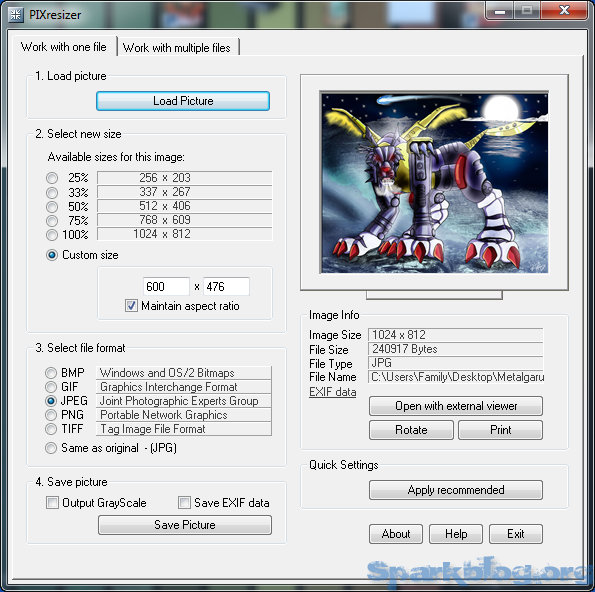Choose the 50% size radio button
This screenshot has width=595, height=592.
coord(52,206)
